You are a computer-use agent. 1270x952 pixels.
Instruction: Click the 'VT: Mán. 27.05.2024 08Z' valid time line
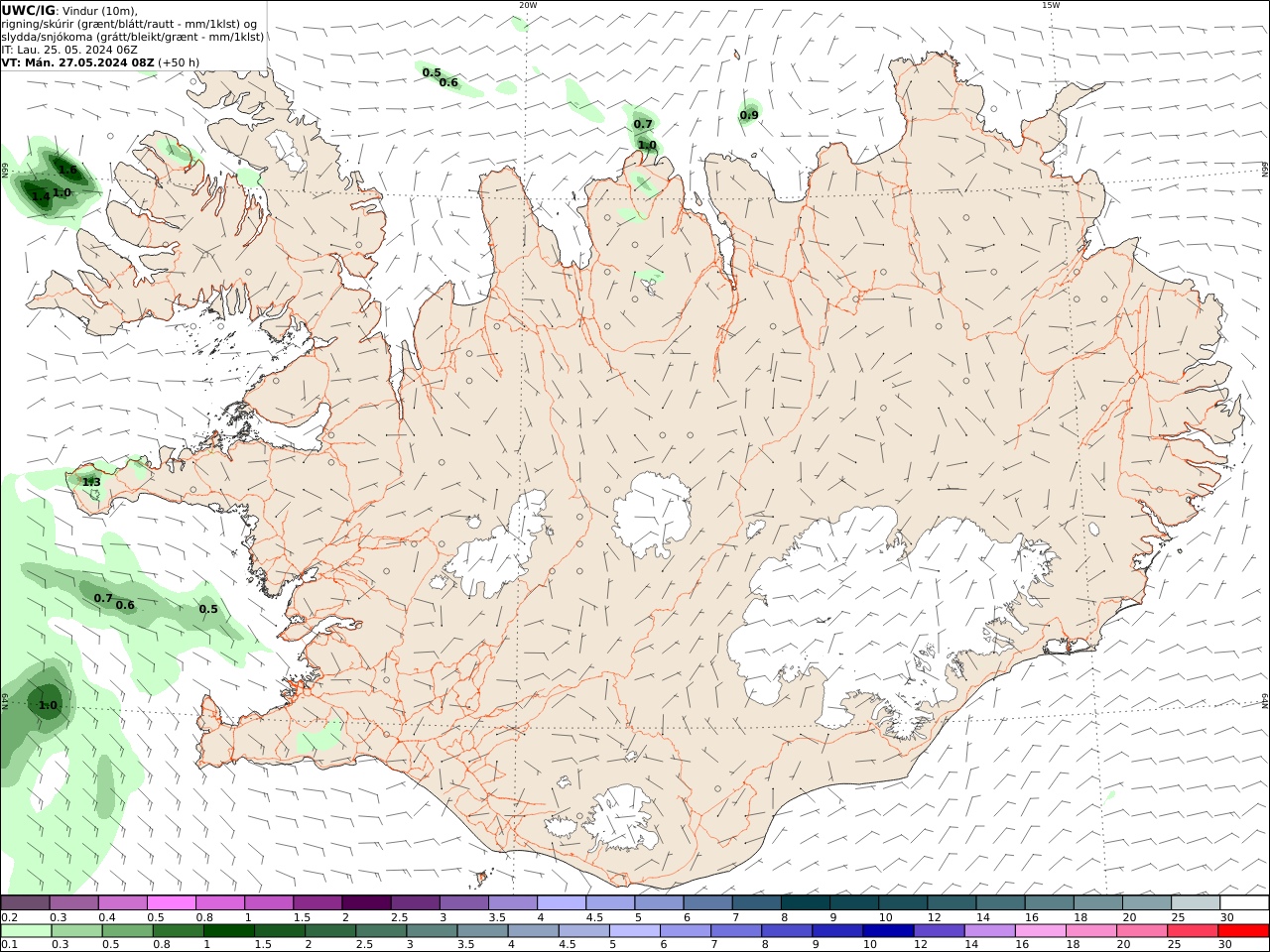78,62
